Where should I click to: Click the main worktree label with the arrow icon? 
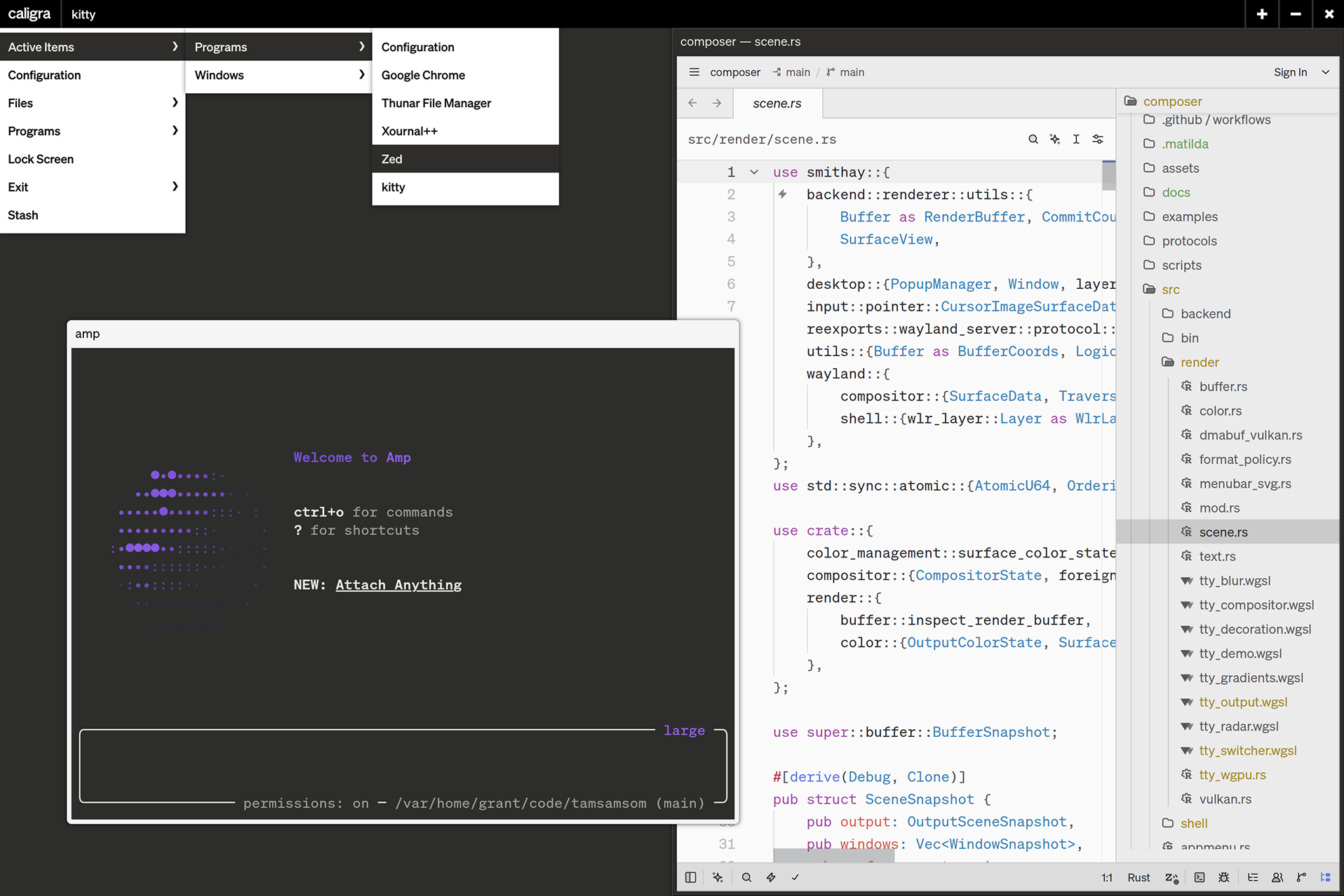[x=791, y=72]
